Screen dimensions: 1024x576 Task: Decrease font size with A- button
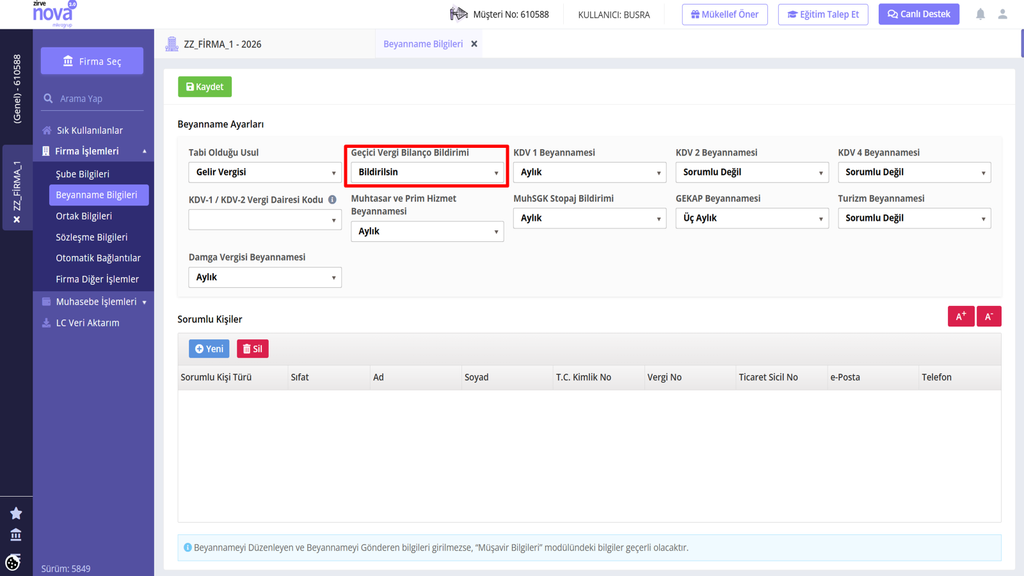989,317
